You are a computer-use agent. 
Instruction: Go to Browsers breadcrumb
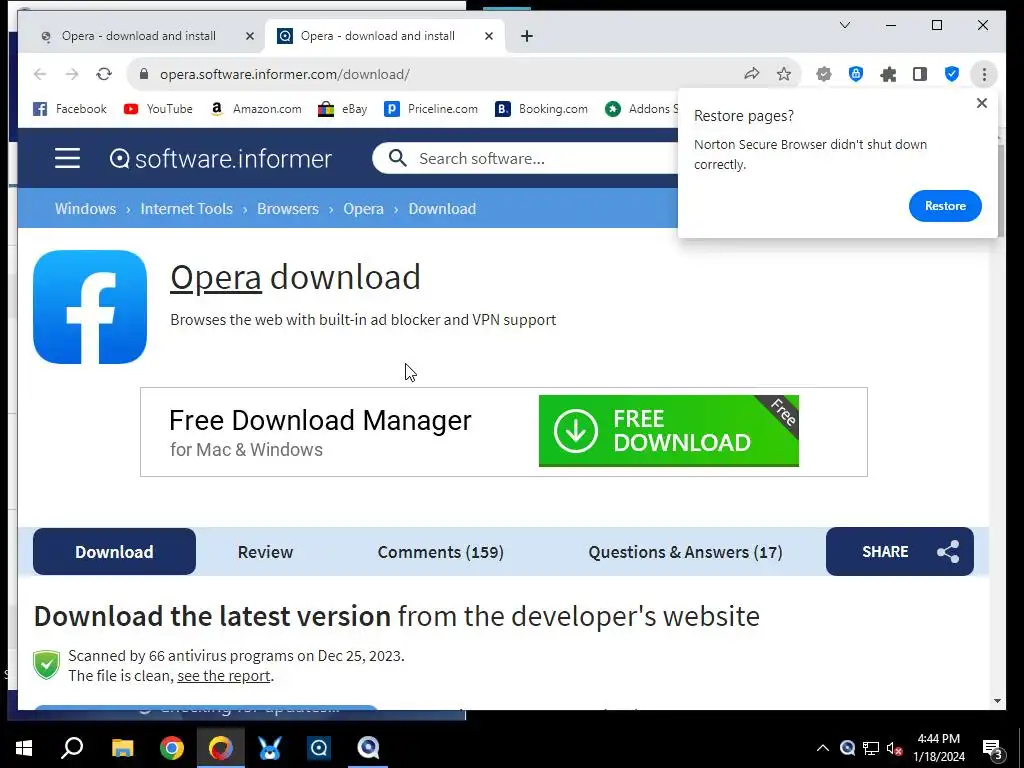coord(288,208)
